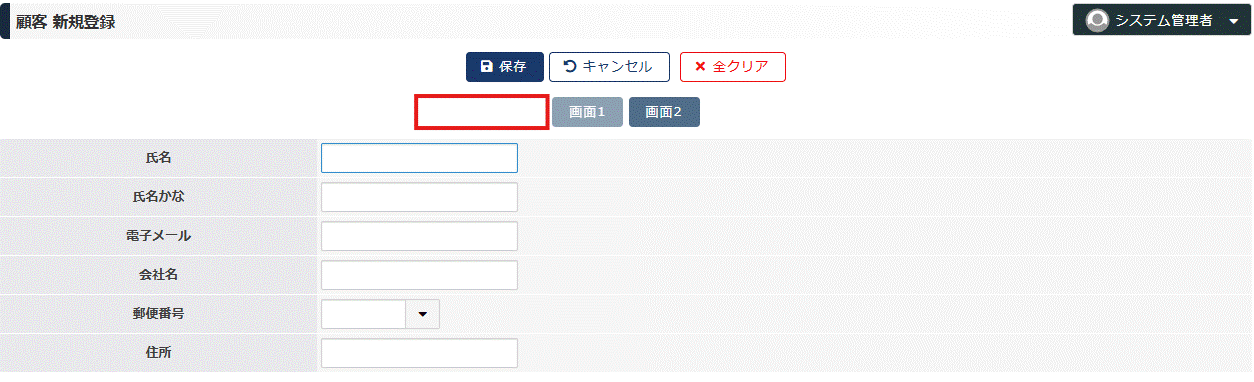Screen dimensions: 1254x382
Task: Click the undo arrow icon on キャンセル
Action: (570, 67)
